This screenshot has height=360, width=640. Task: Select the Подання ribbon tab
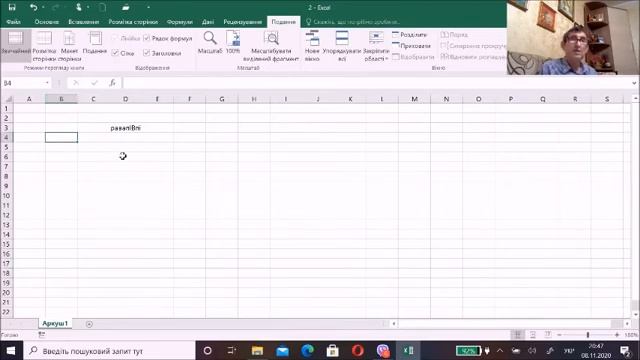coord(283,22)
